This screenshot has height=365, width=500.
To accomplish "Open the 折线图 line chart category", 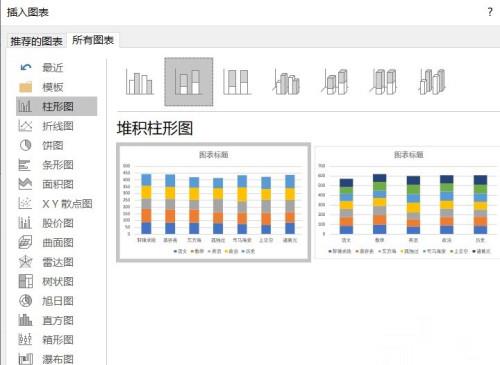I will click(x=57, y=126).
